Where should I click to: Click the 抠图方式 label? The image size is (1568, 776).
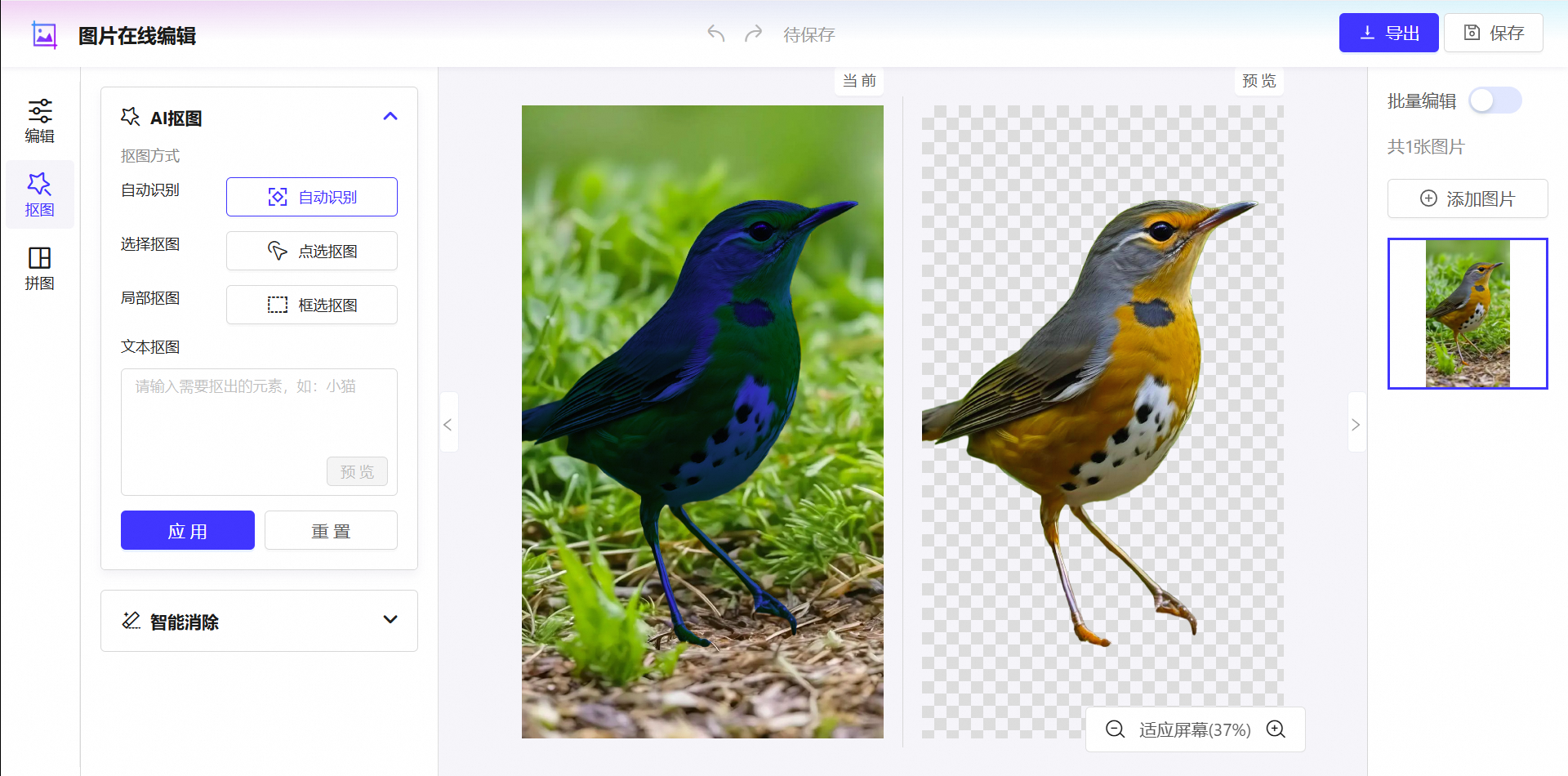click(150, 155)
